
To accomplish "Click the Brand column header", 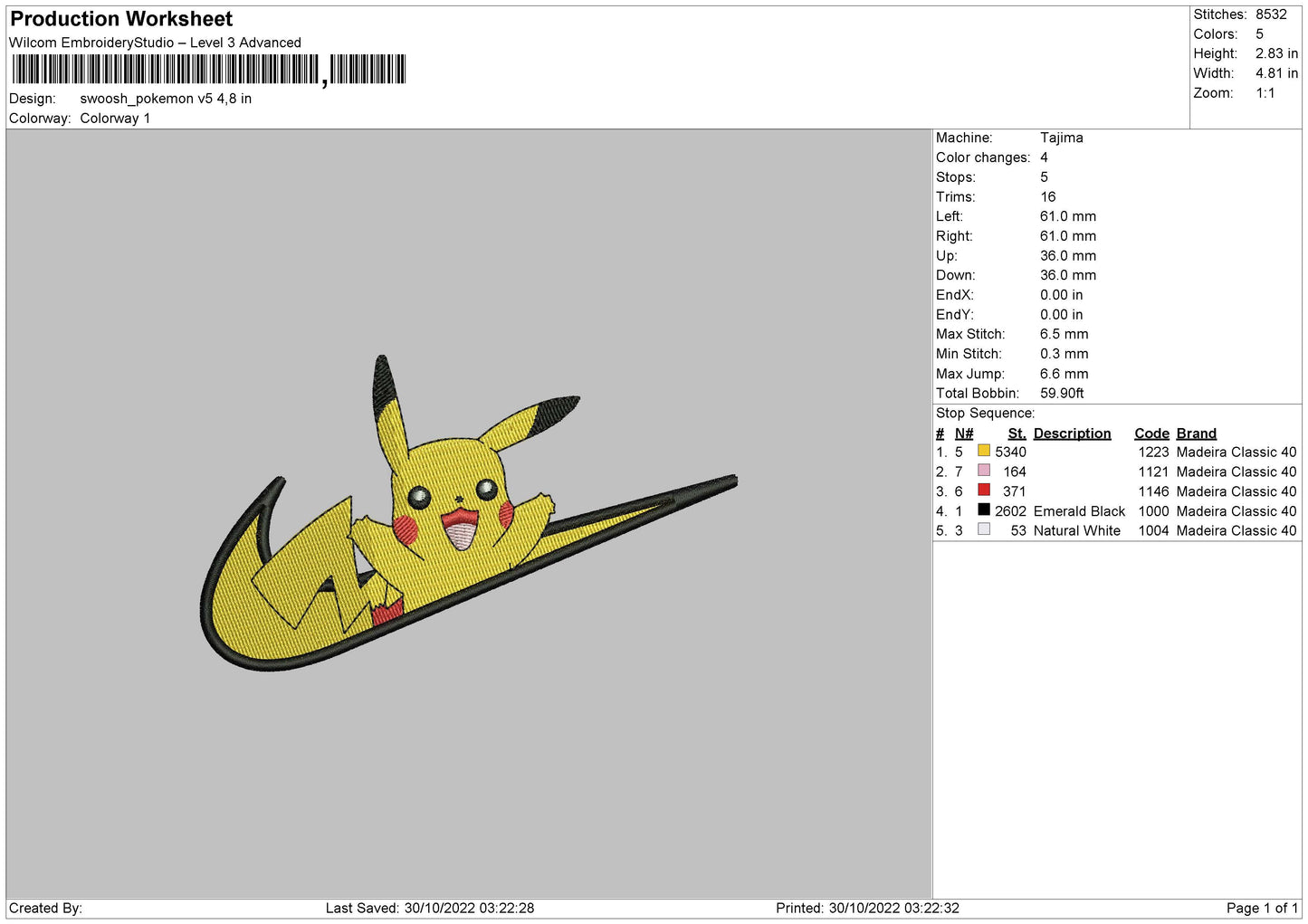I will coord(1196,433).
